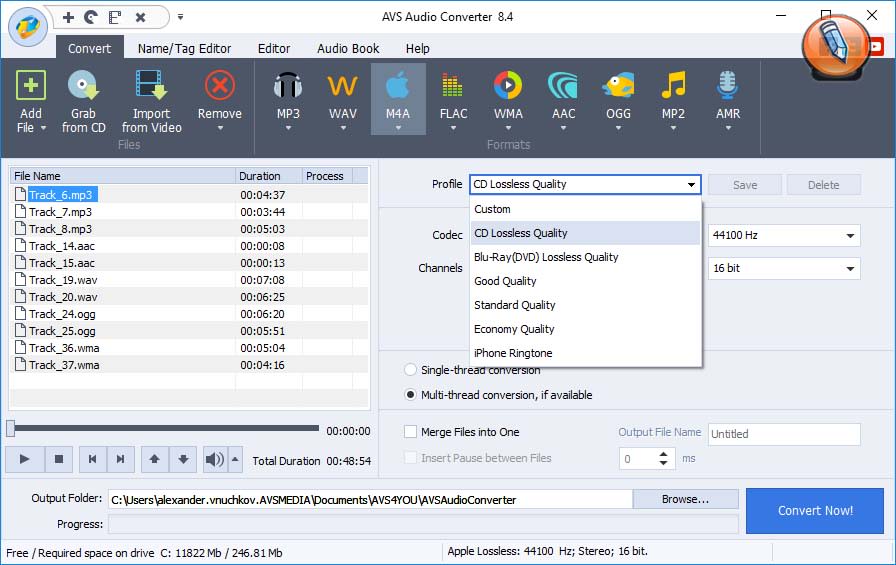Move selected file down in list
The width and height of the screenshot is (896, 565).
click(x=183, y=459)
